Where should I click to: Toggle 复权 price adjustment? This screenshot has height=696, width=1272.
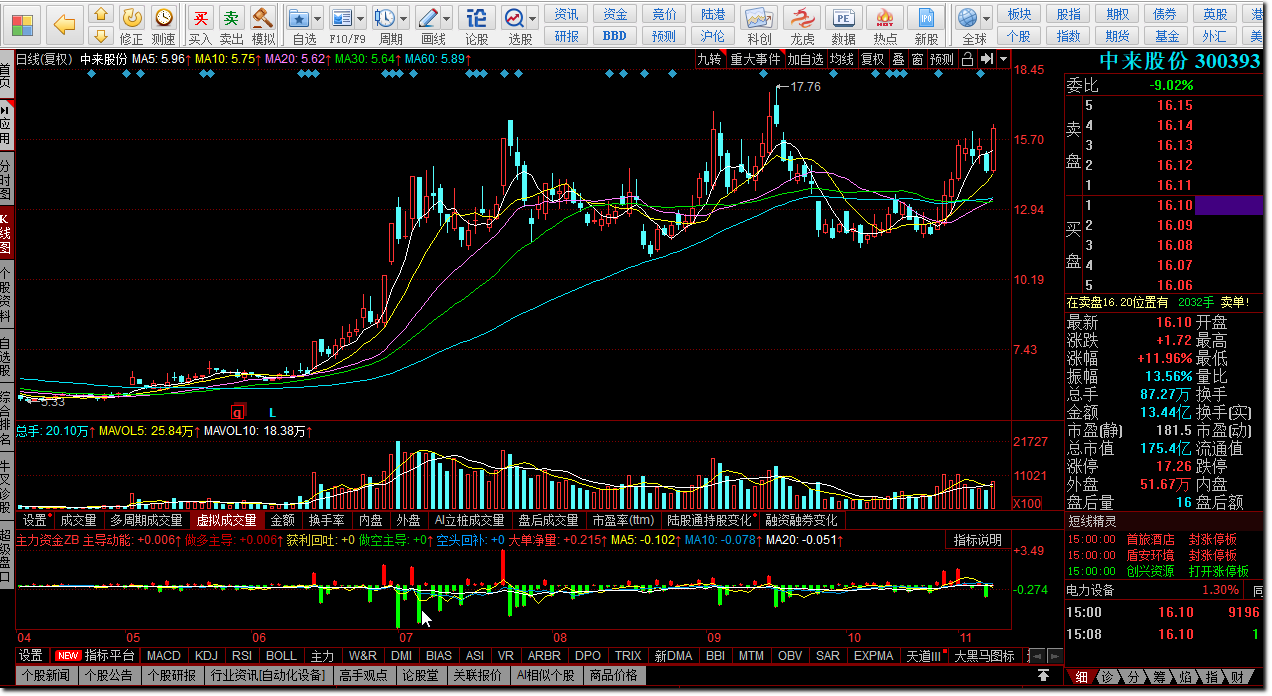[x=873, y=60]
